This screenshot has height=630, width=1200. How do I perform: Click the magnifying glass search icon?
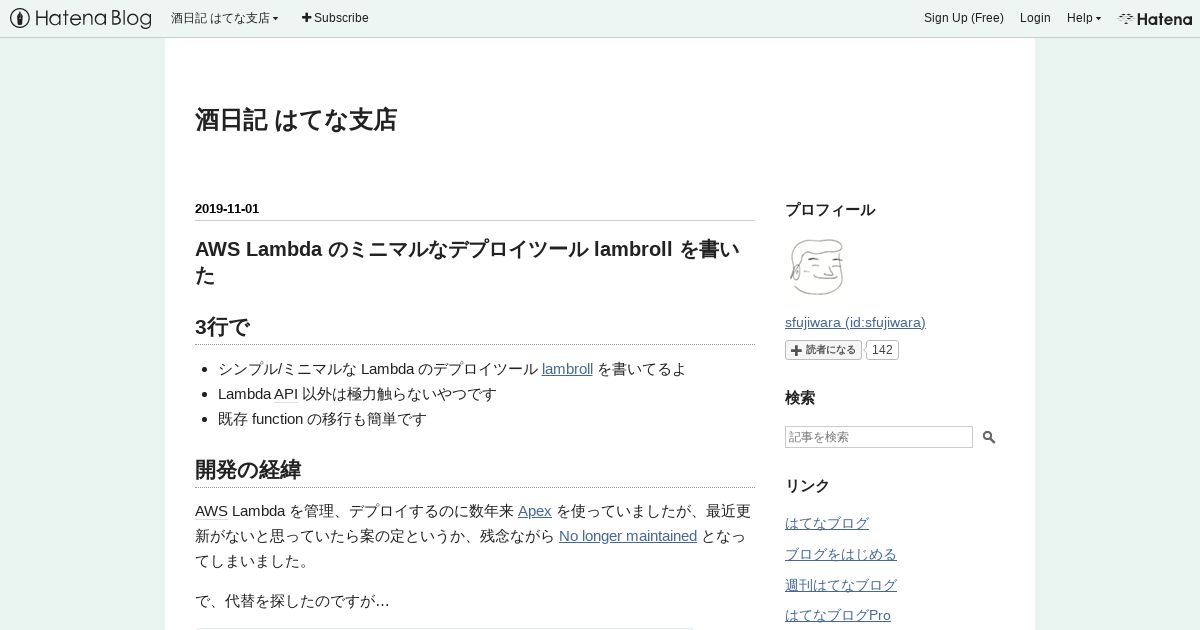click(x=989, y=437)
